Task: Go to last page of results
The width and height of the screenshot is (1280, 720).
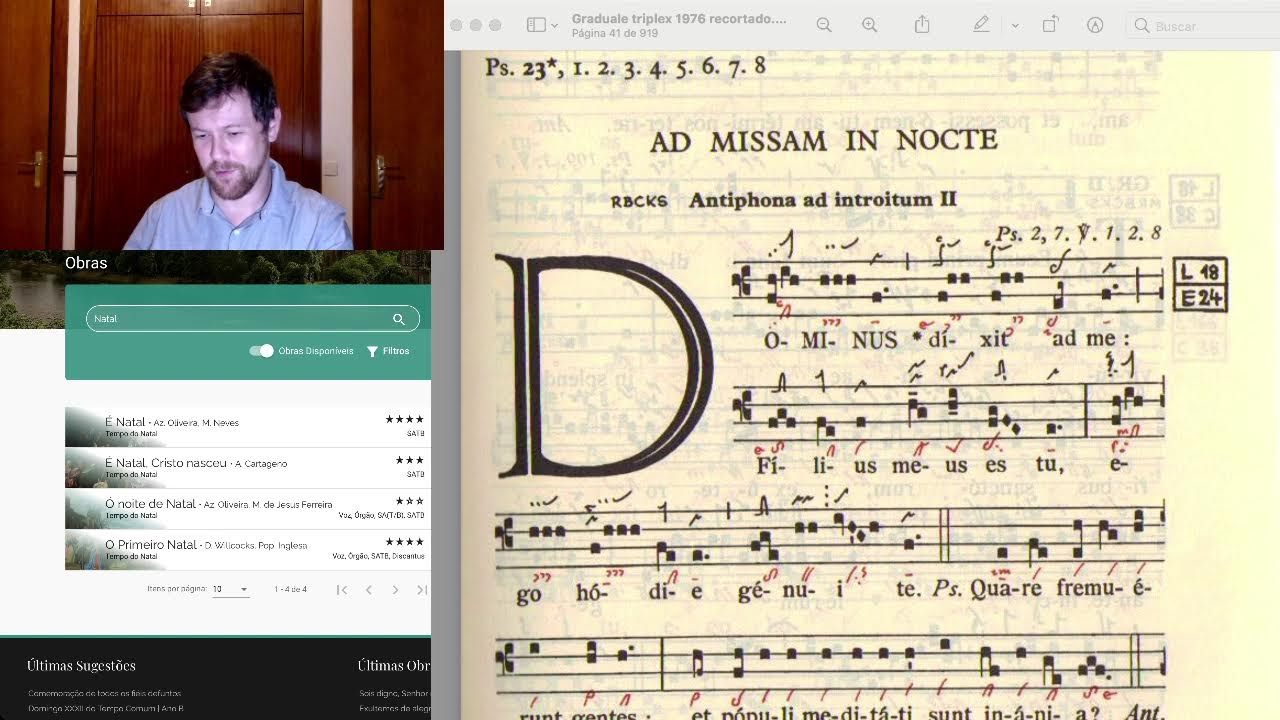Action: point(422,590)
